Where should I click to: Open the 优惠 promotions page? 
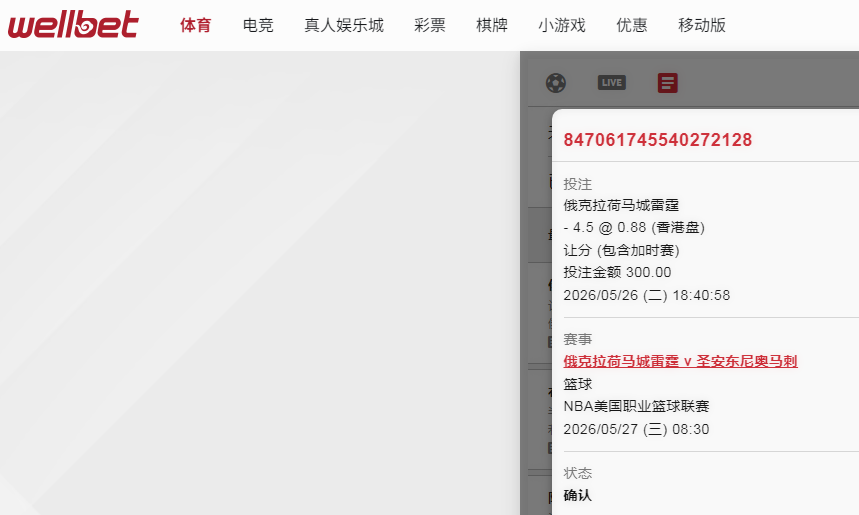[x=632, y=25]
